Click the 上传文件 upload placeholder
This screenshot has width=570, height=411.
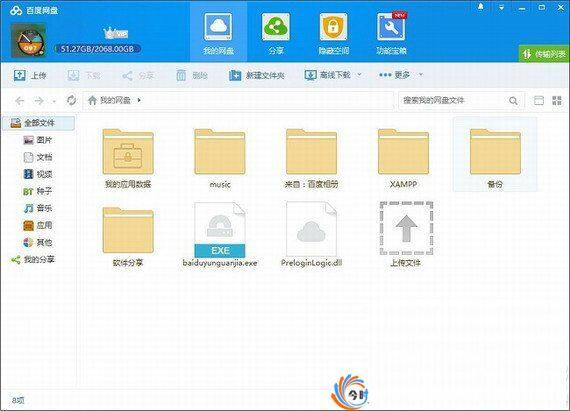(406, 235)
